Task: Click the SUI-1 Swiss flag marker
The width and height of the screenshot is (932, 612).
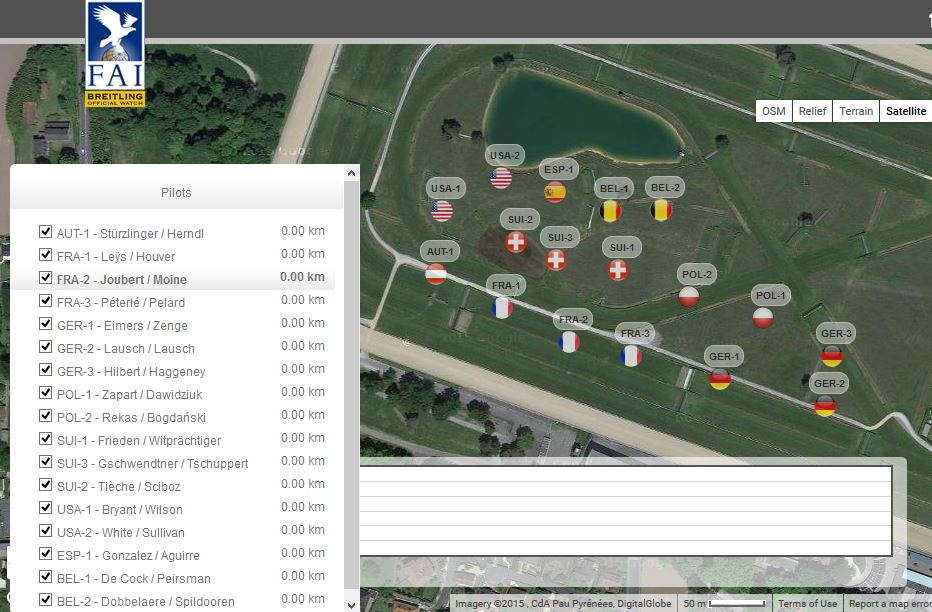Action: [x=618, y=270]
